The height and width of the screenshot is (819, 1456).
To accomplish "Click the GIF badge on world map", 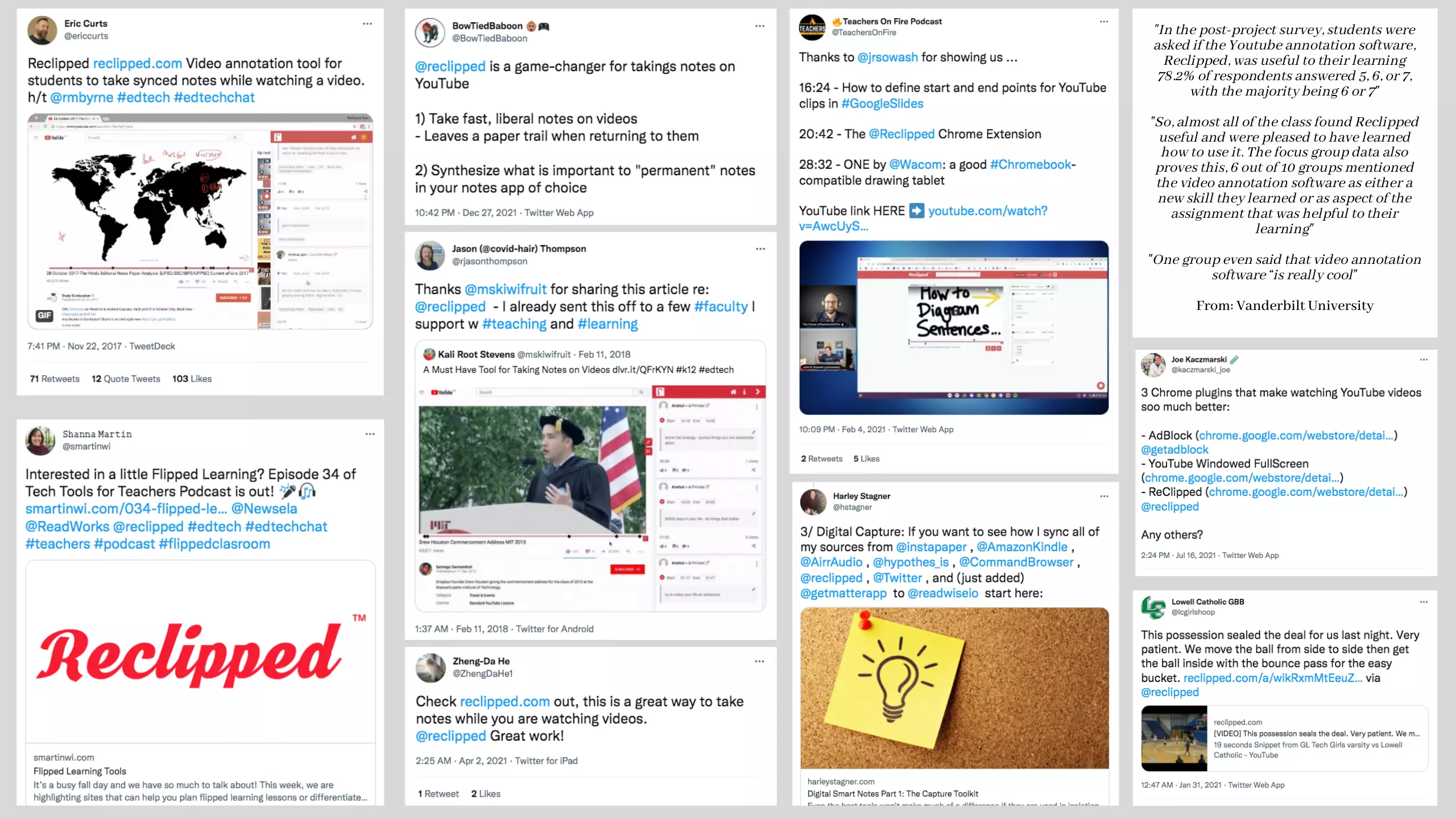I will point(44,315).
